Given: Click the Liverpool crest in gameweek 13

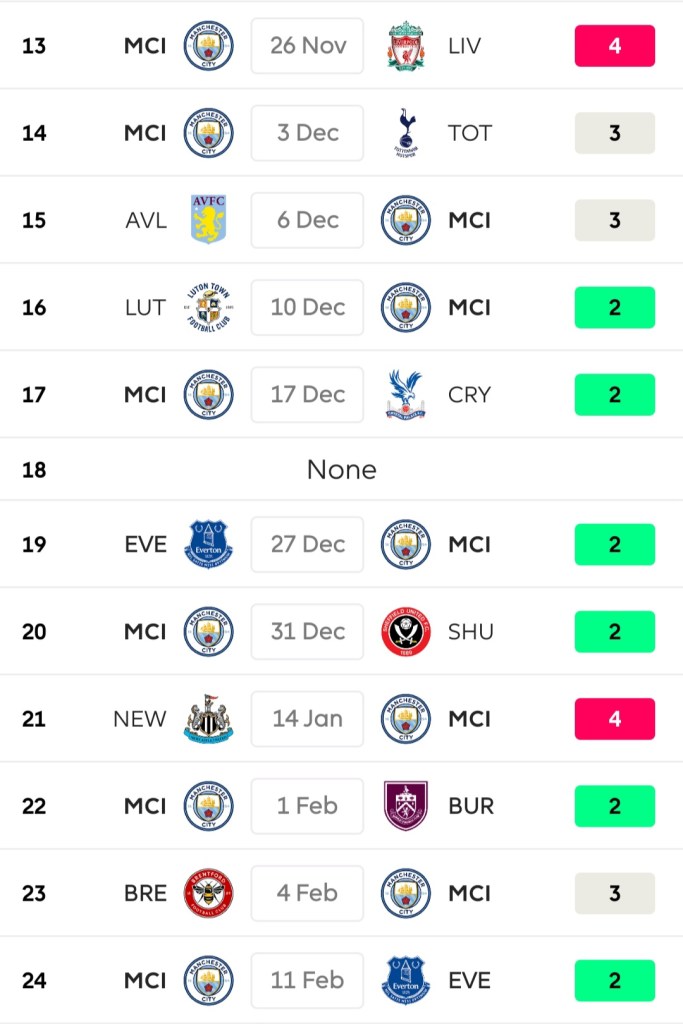Looking at the screenshot, I should tap(406, 46).
